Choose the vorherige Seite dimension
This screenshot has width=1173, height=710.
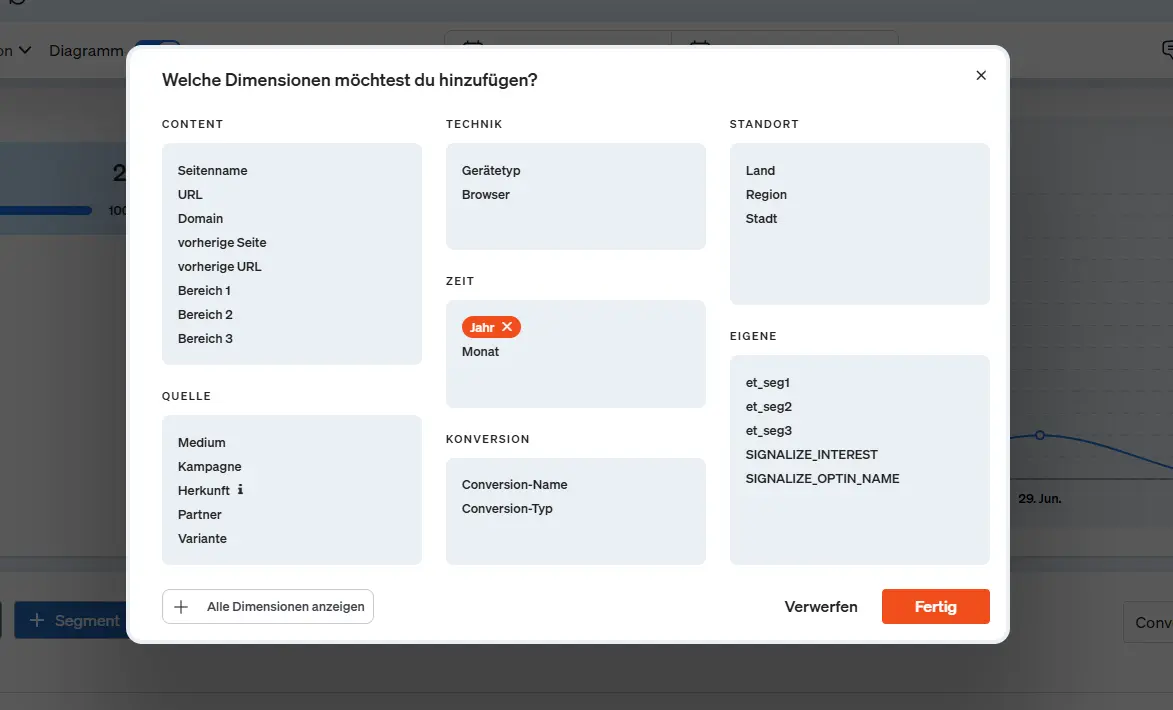tap(222, 242)
